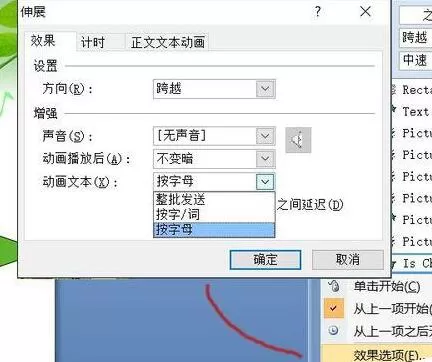This screenshot has width=432, height=362.
Task: Click the clock icon beside 从上一项之后
Action: pos(334,330)
